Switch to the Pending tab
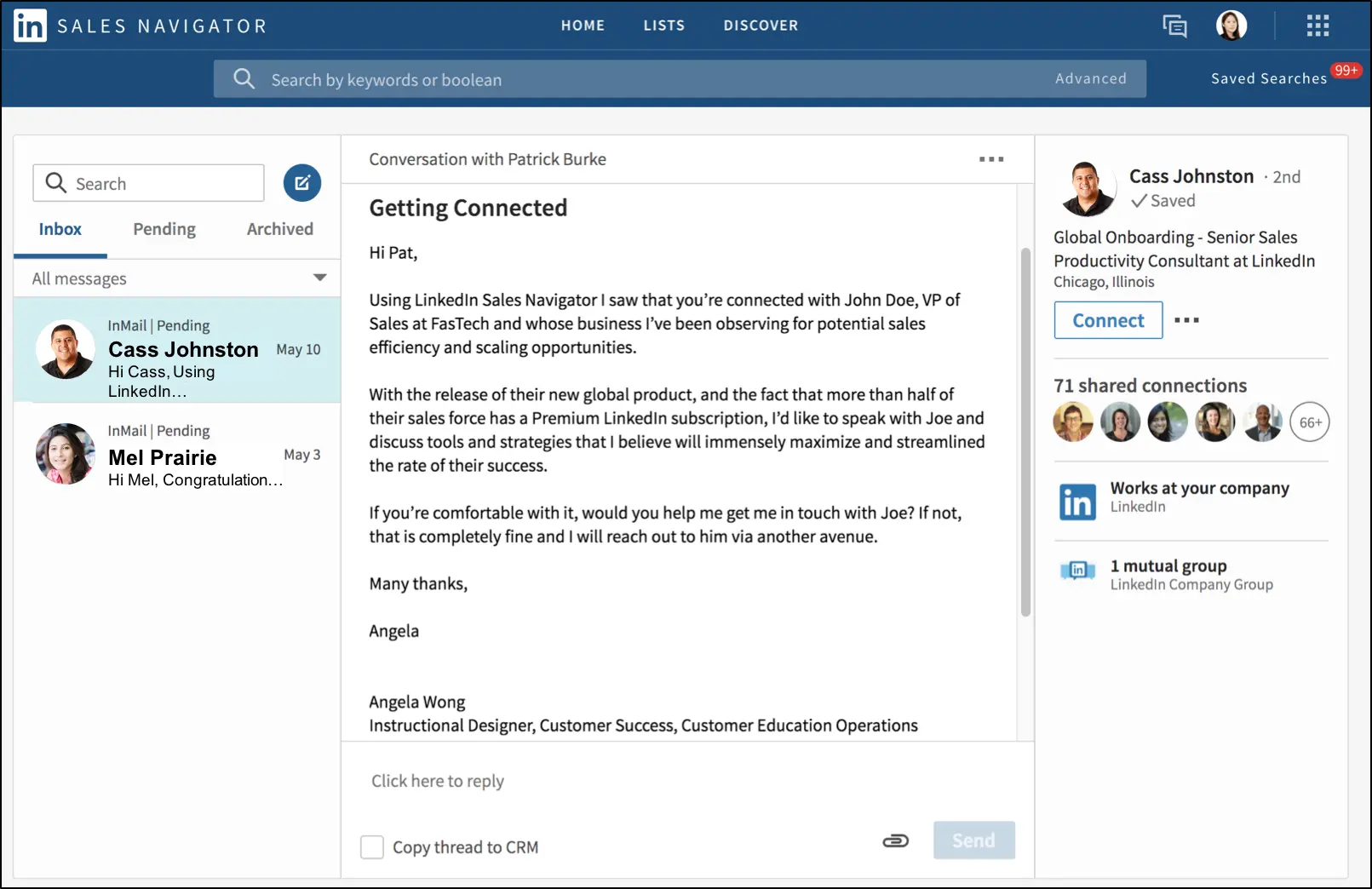This screenshot has height=889, width=1372. click(x=164, y=228)
